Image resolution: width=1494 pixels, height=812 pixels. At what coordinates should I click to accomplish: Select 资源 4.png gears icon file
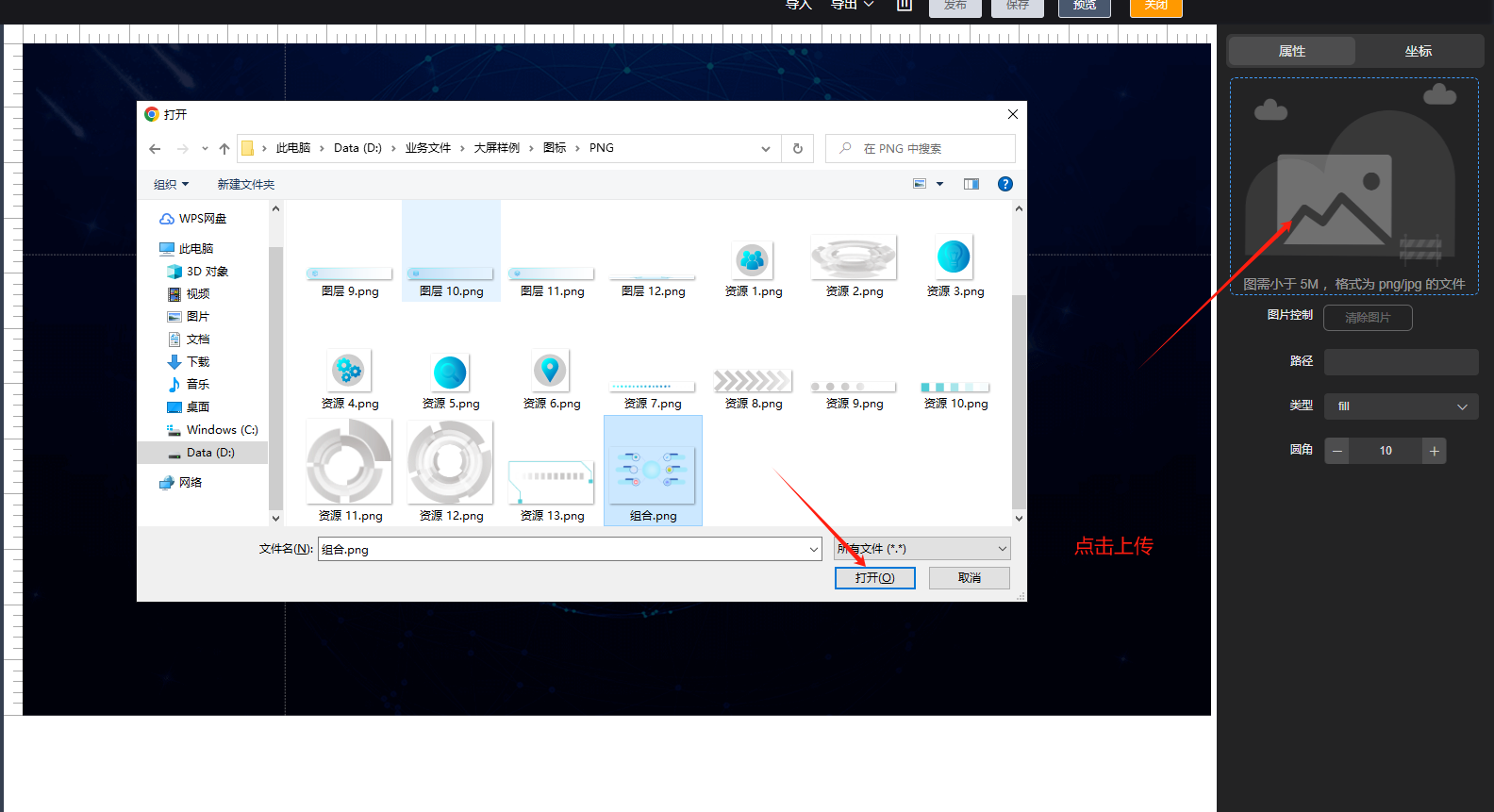click(x=349, y=371)
